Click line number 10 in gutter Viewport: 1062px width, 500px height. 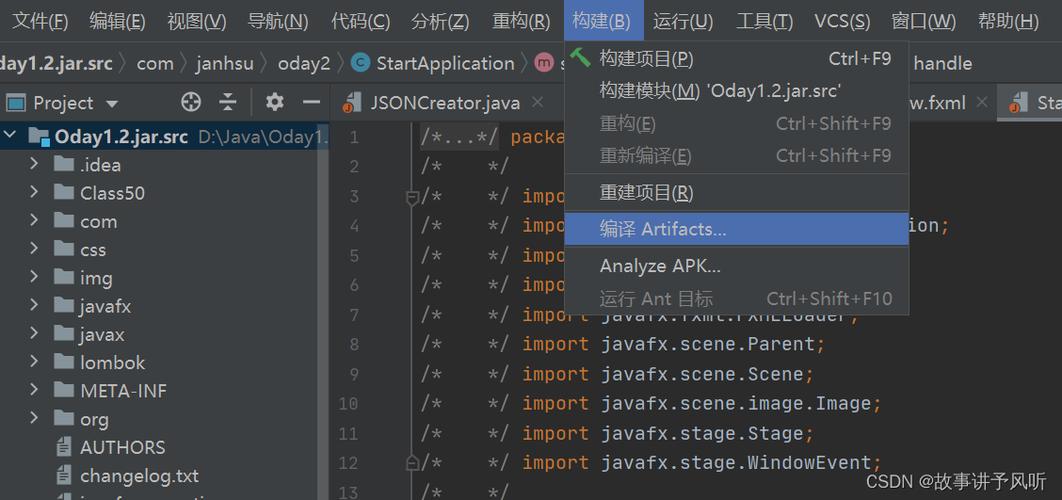348,404
